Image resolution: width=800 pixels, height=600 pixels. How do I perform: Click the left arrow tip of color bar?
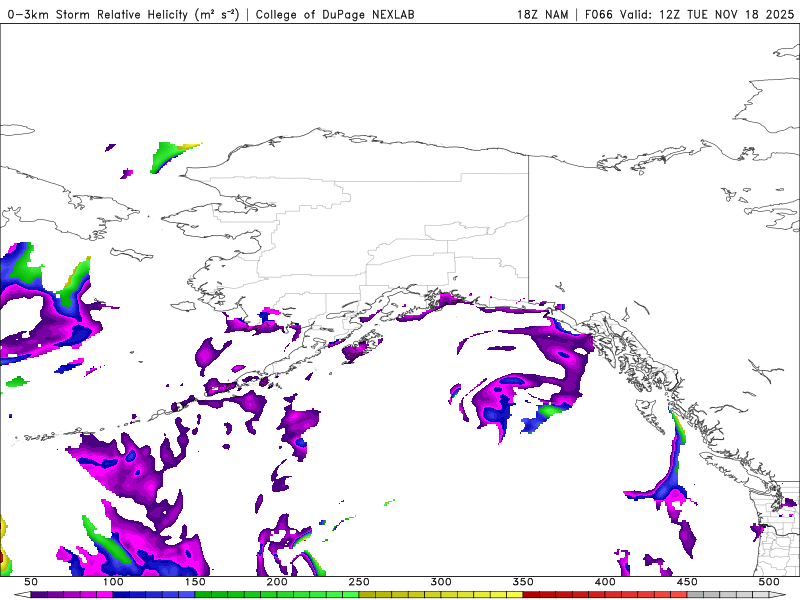(21, 595)
